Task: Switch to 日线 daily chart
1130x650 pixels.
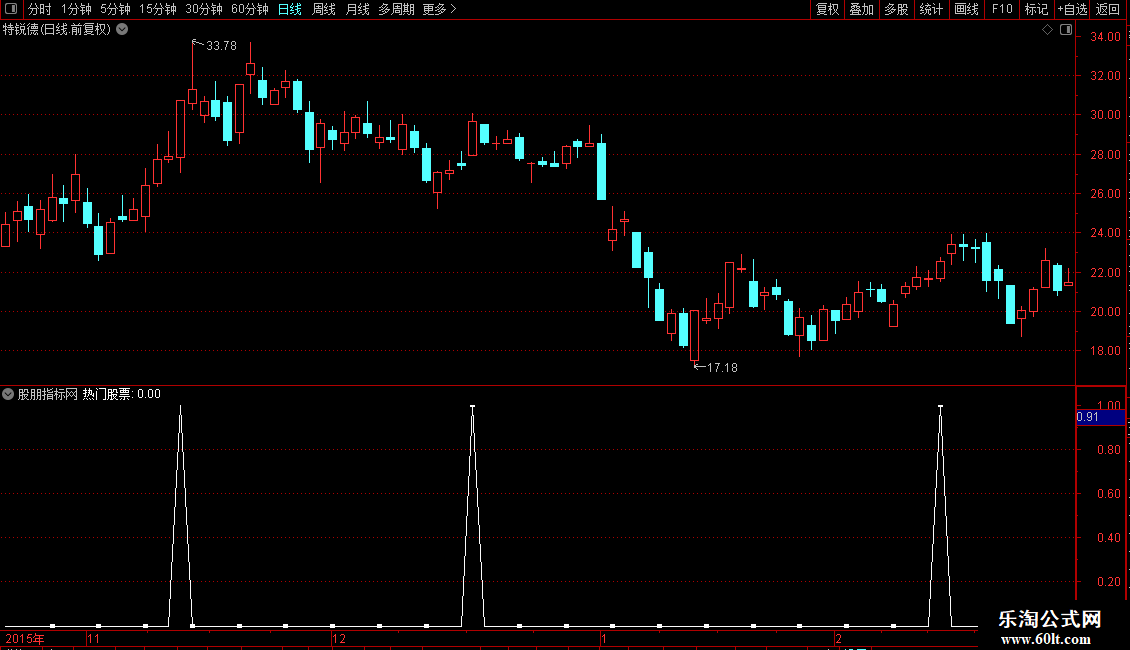Action: tap(290, 9)
